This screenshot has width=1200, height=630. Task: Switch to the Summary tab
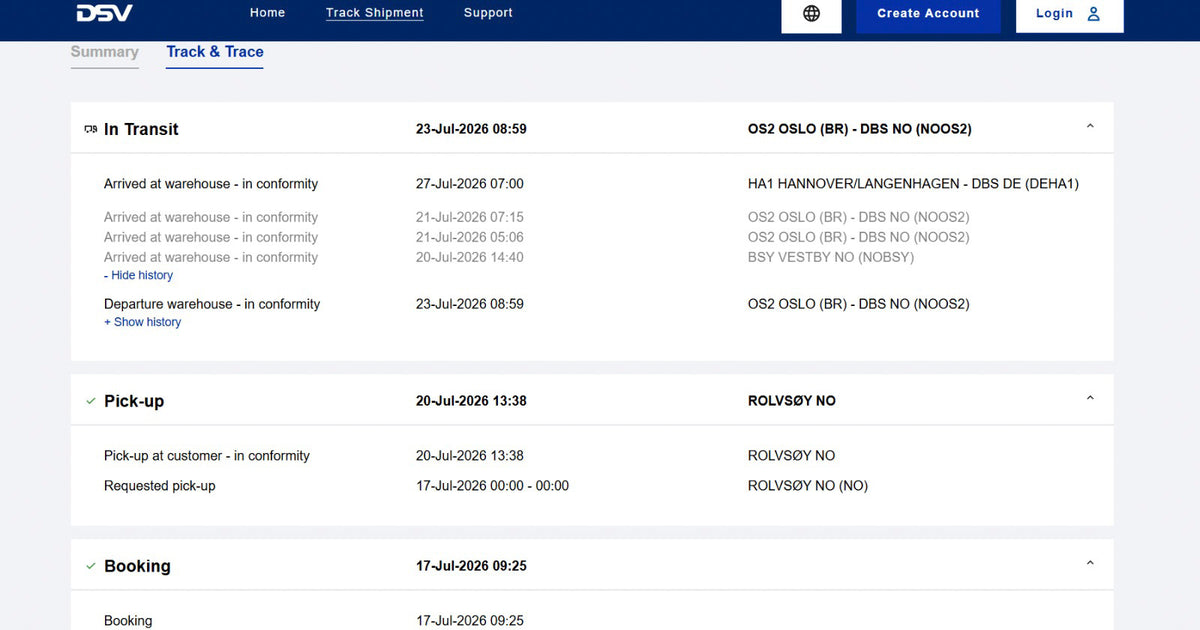[x=104, y=52]
